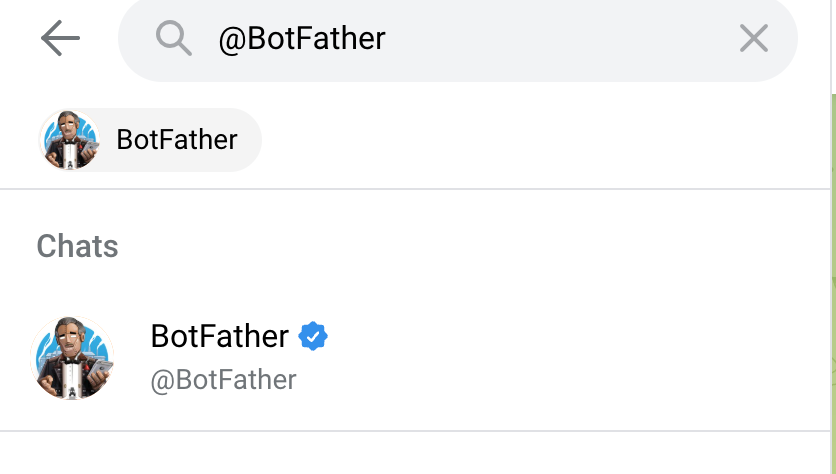Click empty space in the BotFather result row
This screenshot has width=836, height=474.
tap(560, 358)
